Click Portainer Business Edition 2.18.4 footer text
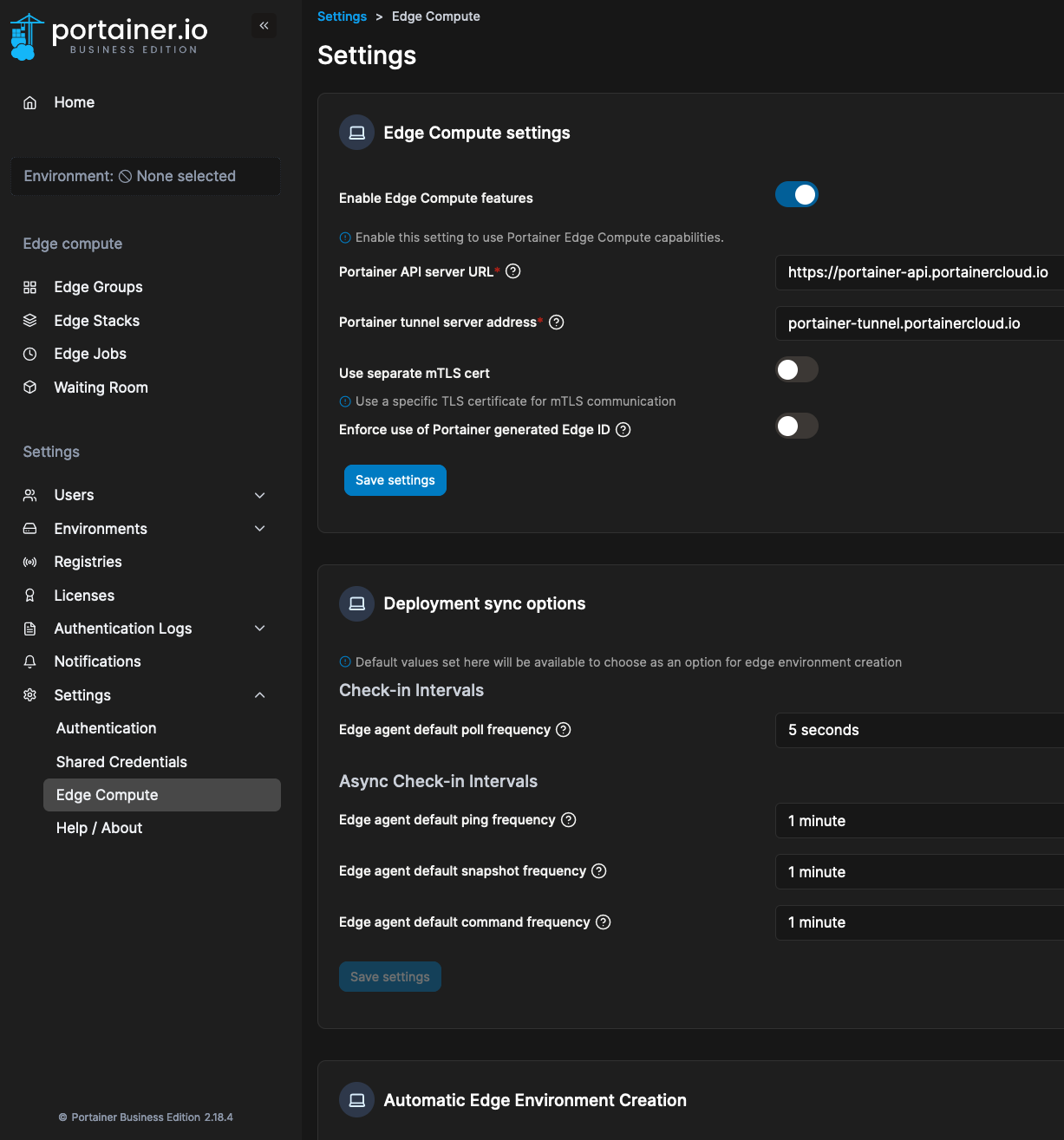Viewport: 1064px width, 1140px height. 146,1117
